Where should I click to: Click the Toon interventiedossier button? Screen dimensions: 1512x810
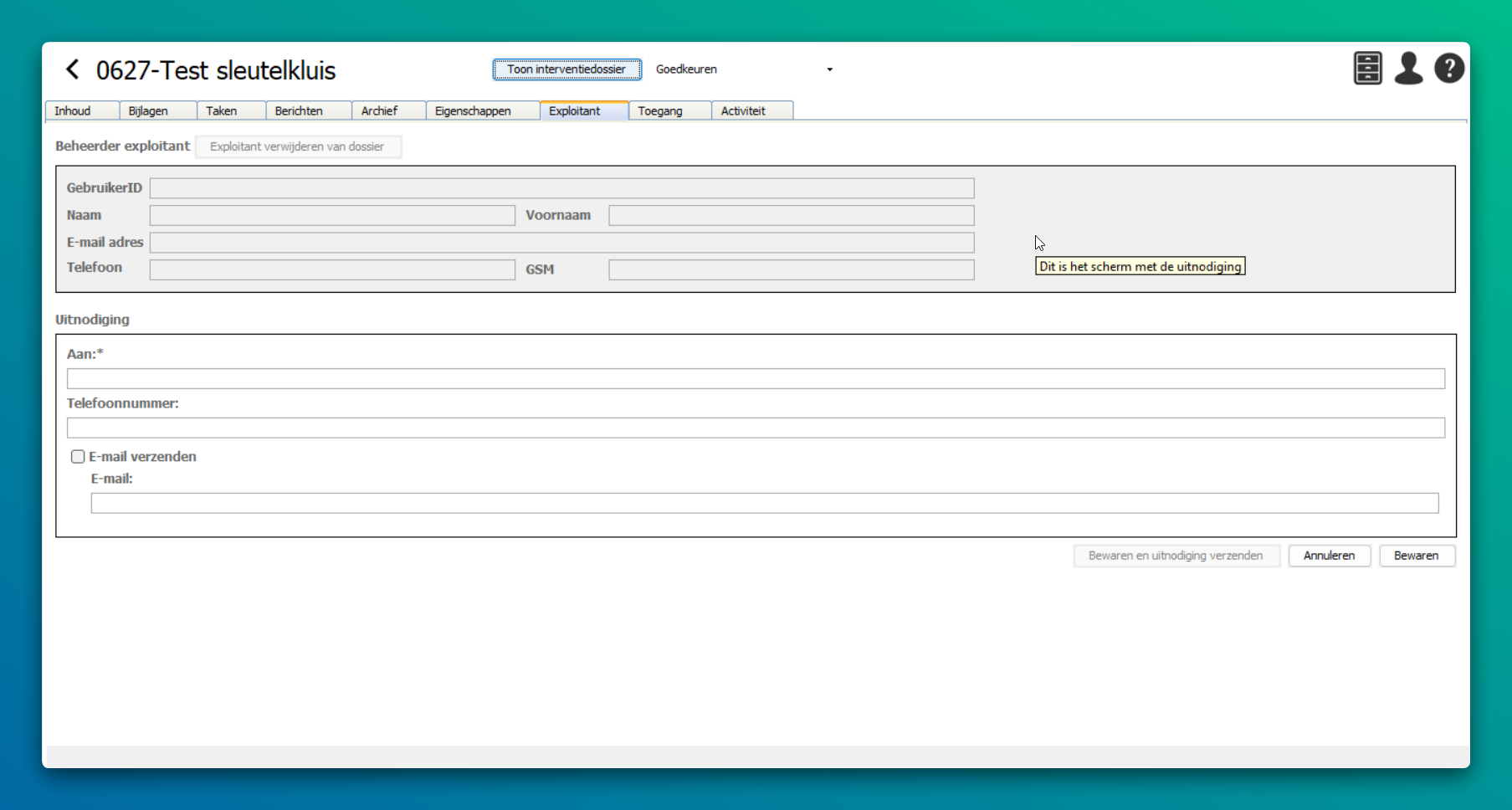pos(567,69)
